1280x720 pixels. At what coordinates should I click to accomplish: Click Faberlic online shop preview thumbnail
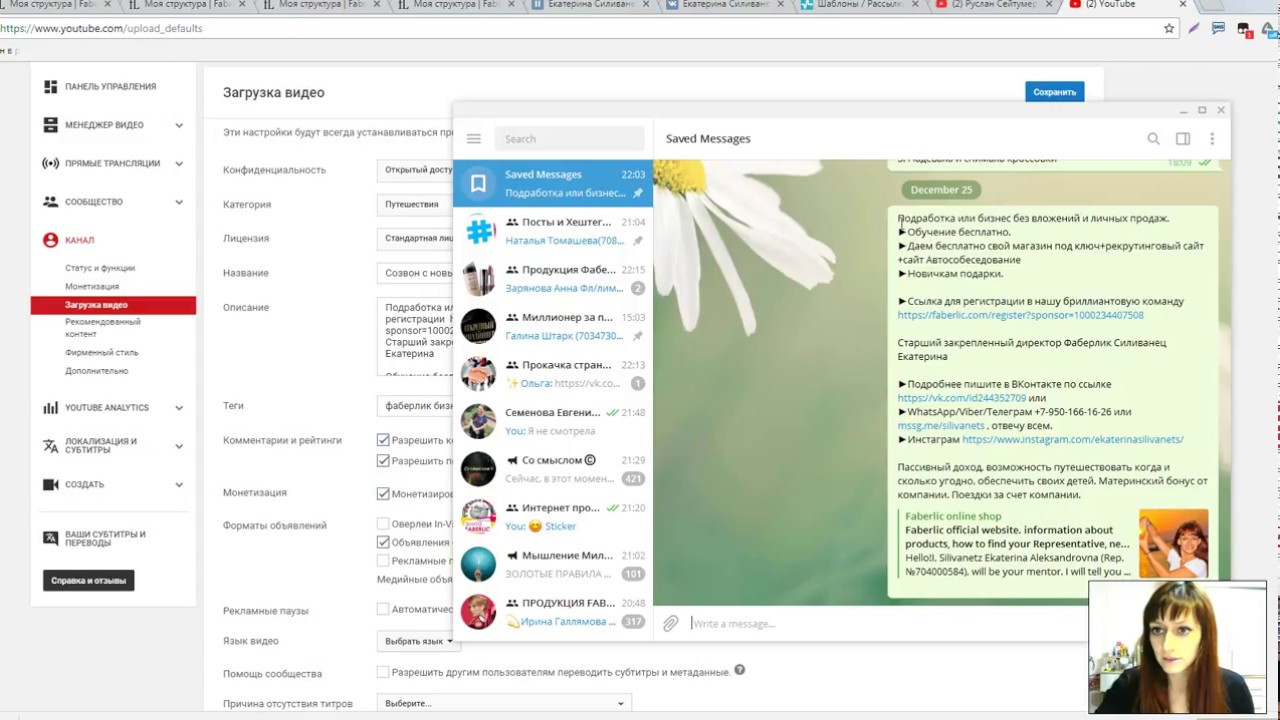click(1173, 543)
